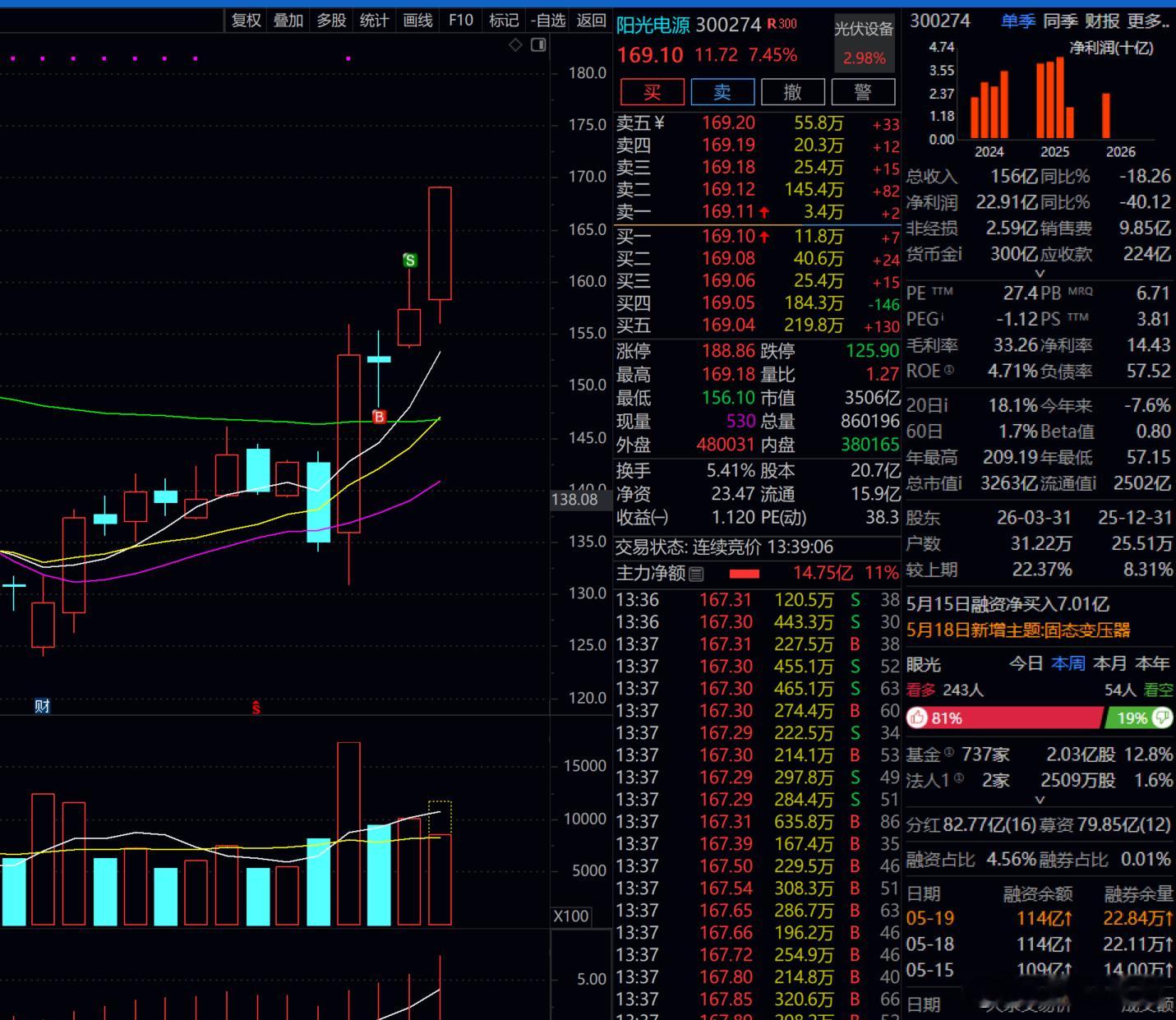Click the 标记 mark toolbar item
The image size is (1176, 1020).
[x=504, y=21]
